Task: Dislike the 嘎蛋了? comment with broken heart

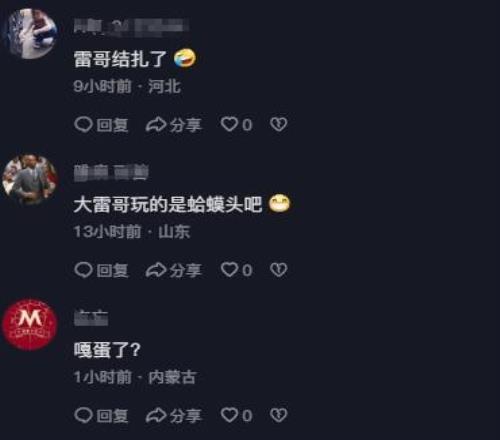Action: point(279,415)
